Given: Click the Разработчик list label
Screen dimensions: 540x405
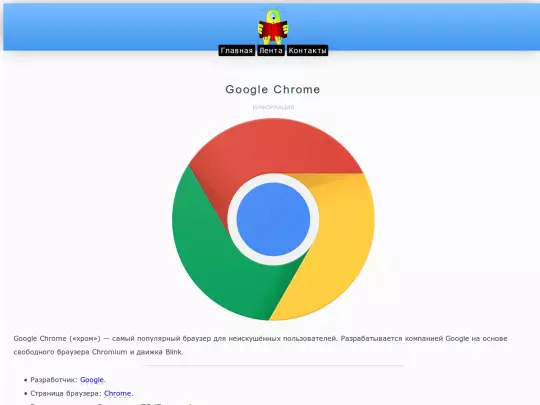Looking at the screenshot, I should coord(54,380).
